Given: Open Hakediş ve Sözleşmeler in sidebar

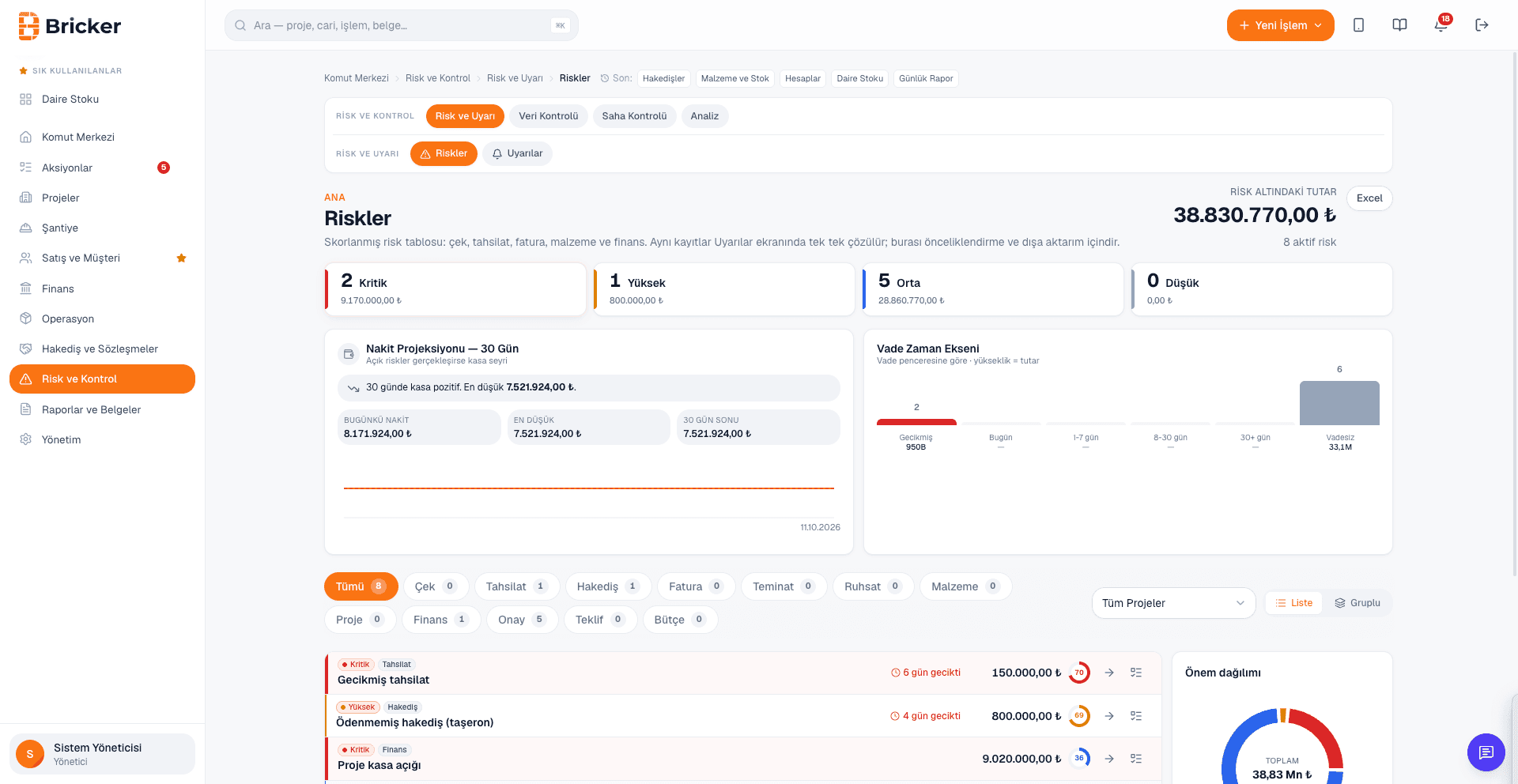Looking at the screenshot, I should (102, 349).
